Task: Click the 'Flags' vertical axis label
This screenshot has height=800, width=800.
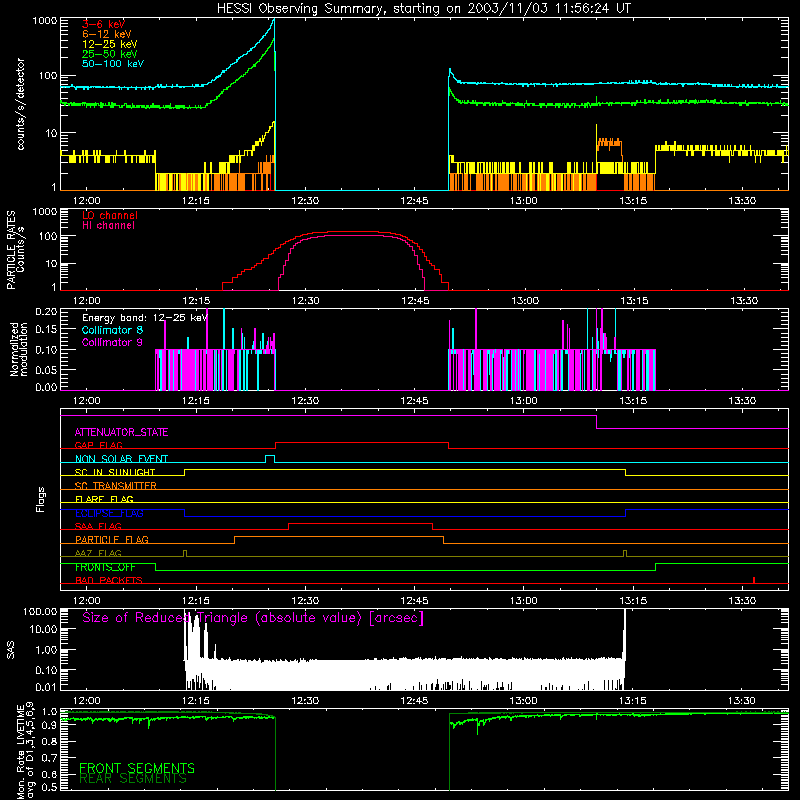Action: 41,499
